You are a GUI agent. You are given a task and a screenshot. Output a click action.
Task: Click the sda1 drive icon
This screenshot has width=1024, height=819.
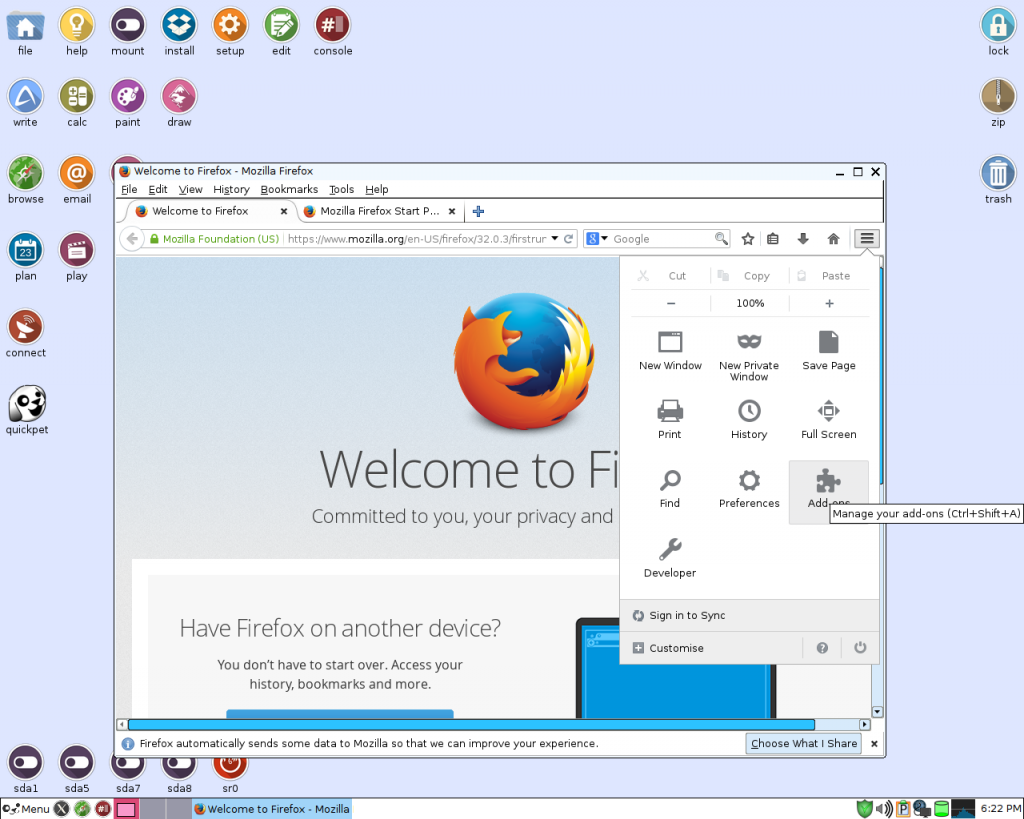coord(25,769)
